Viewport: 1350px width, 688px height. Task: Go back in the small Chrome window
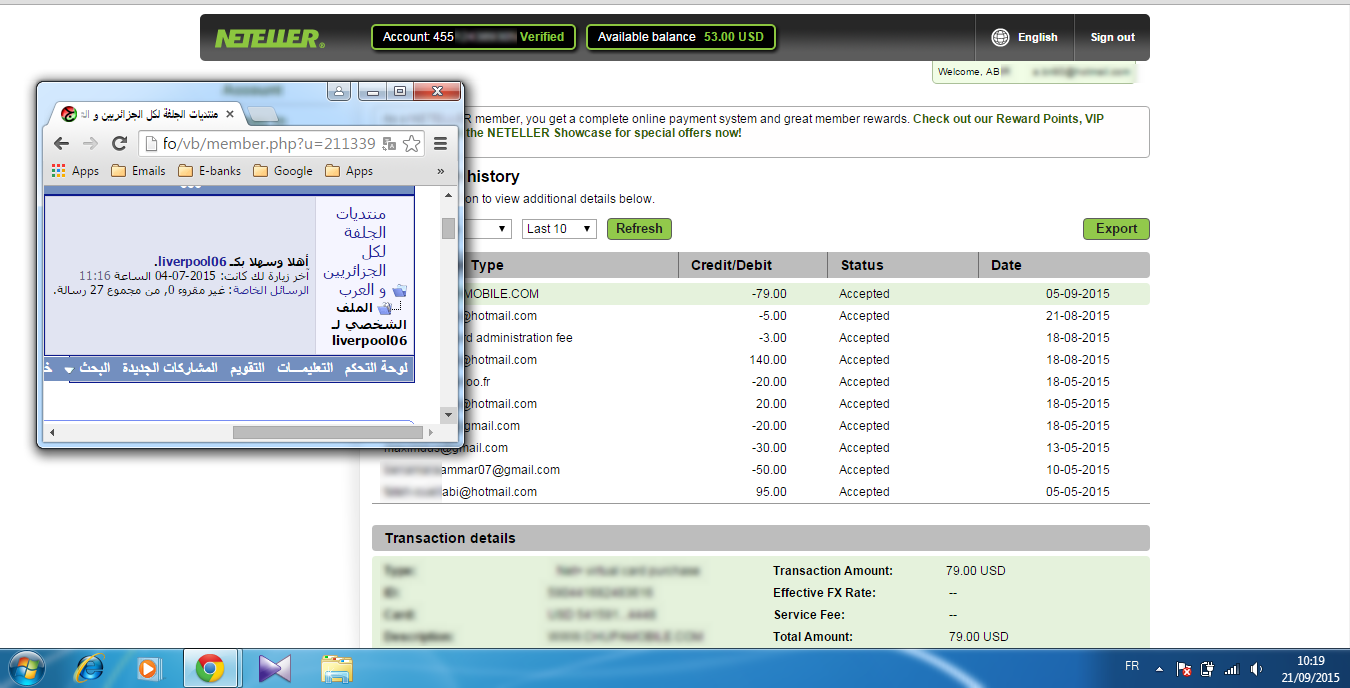point(62,143)
